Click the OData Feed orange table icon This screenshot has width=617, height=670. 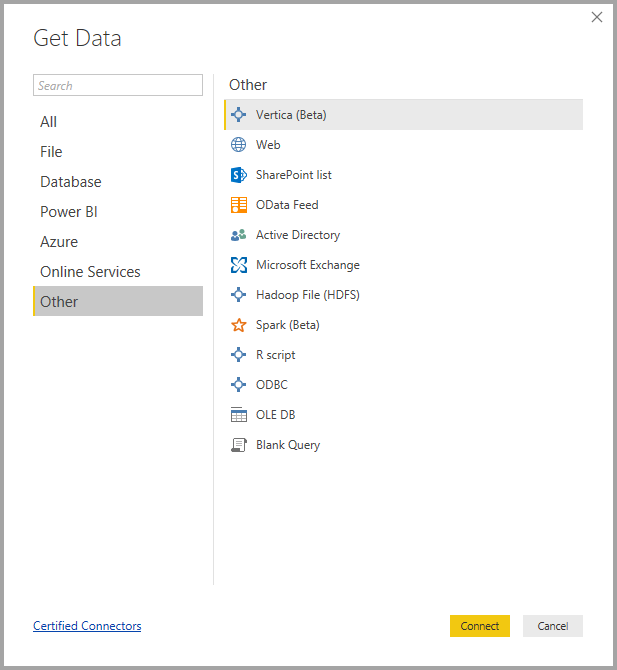[x=238, y=205]
